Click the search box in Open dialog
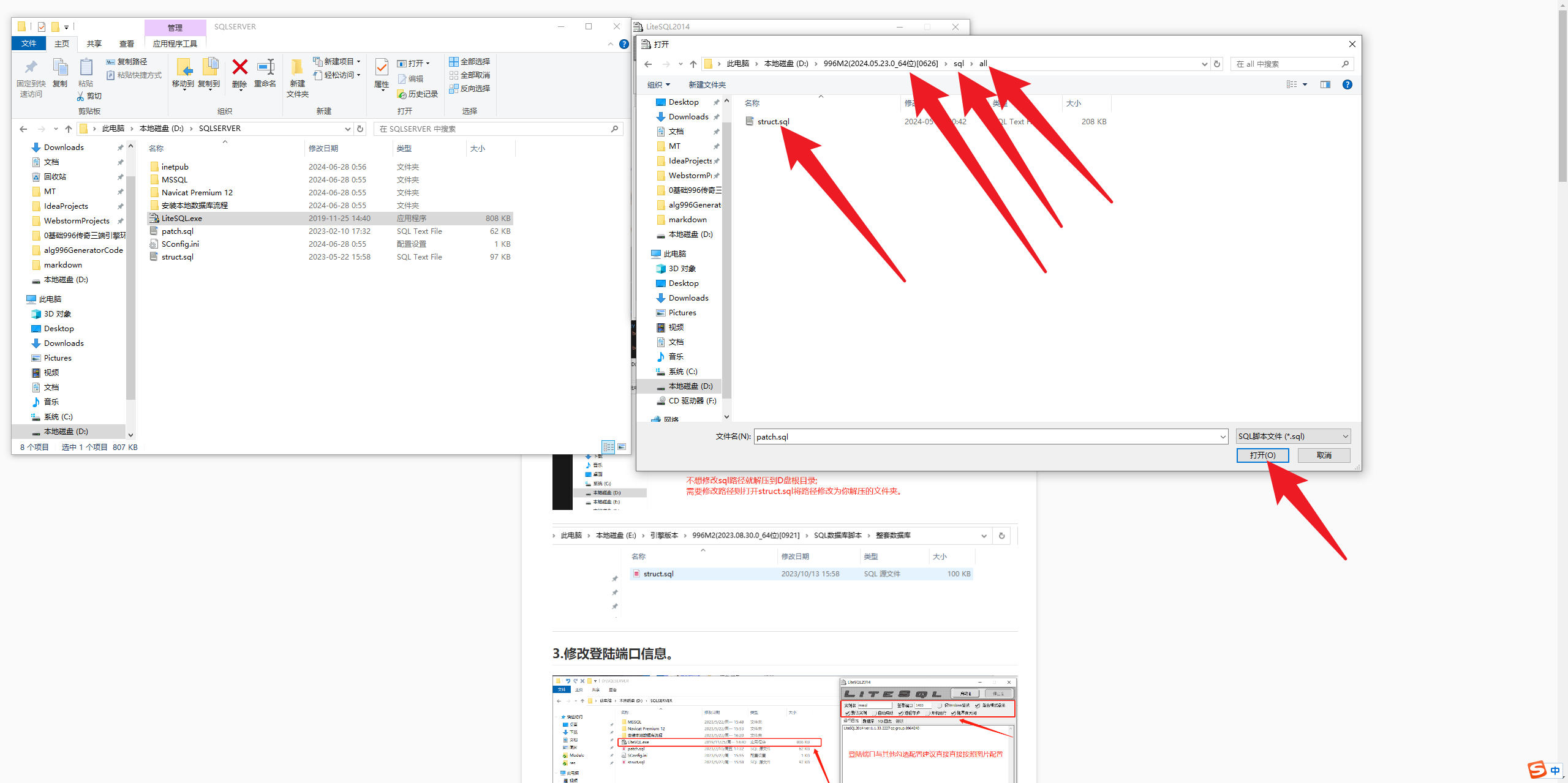Viewport: 1568px width, 783px height. pyautogui.click(x=1291, y=64)
